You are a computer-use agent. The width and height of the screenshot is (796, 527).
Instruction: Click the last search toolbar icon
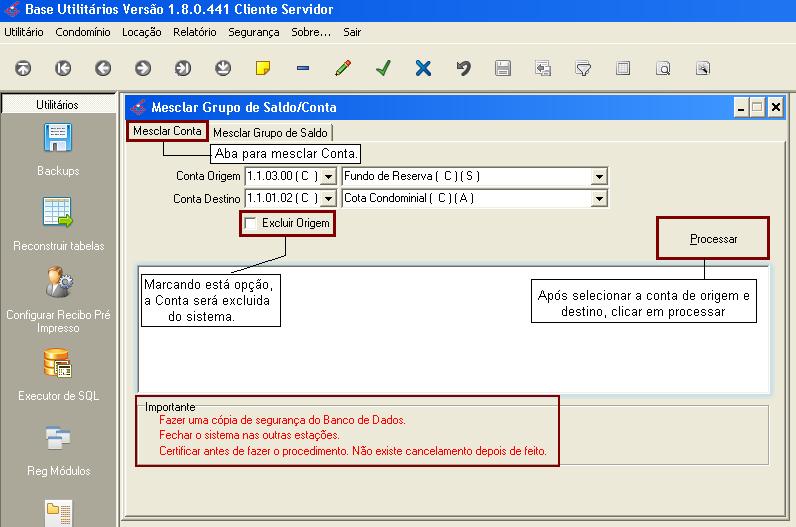[x=703, y=68]
